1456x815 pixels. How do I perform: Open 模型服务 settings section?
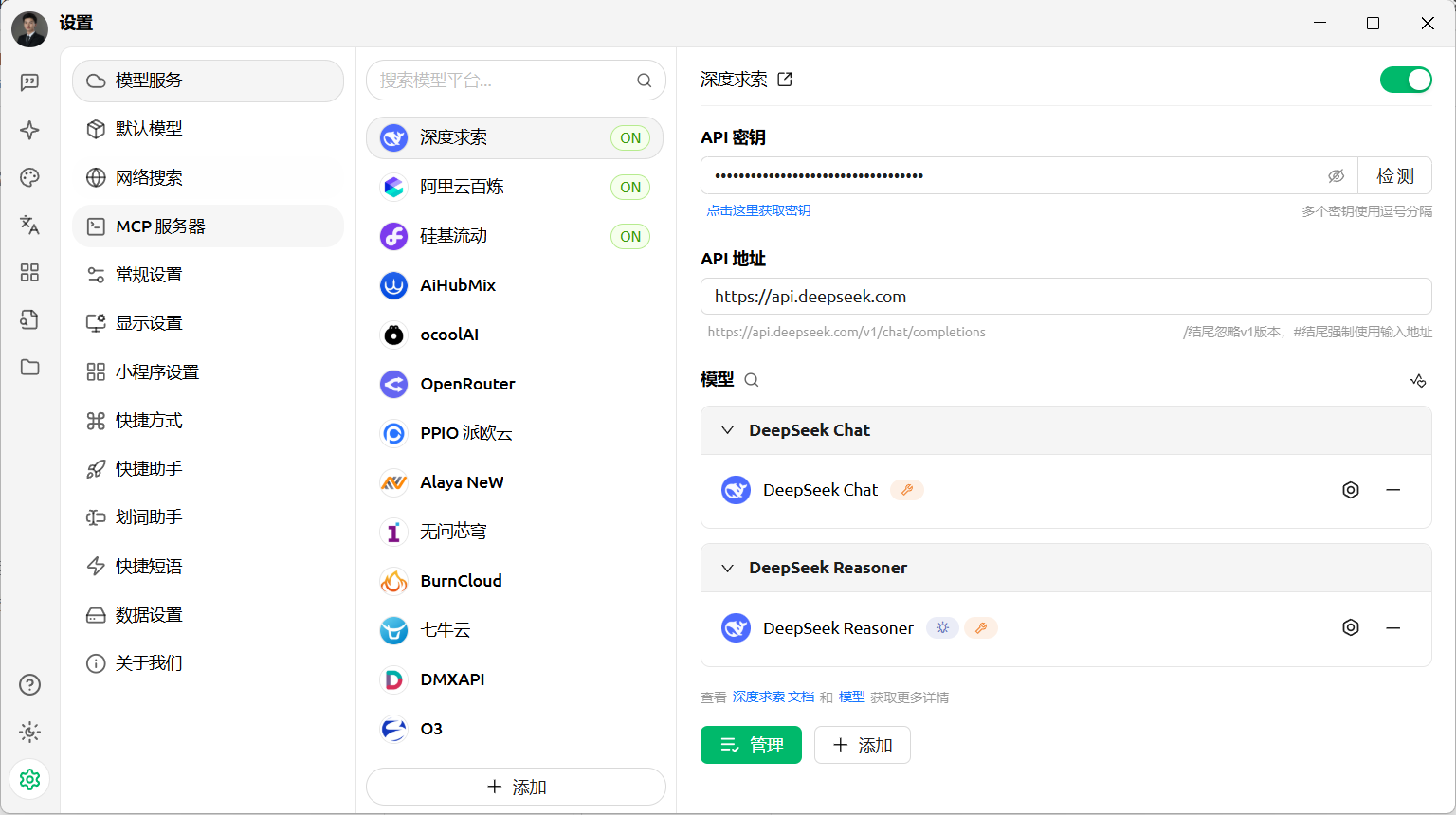tap(208, 81)
